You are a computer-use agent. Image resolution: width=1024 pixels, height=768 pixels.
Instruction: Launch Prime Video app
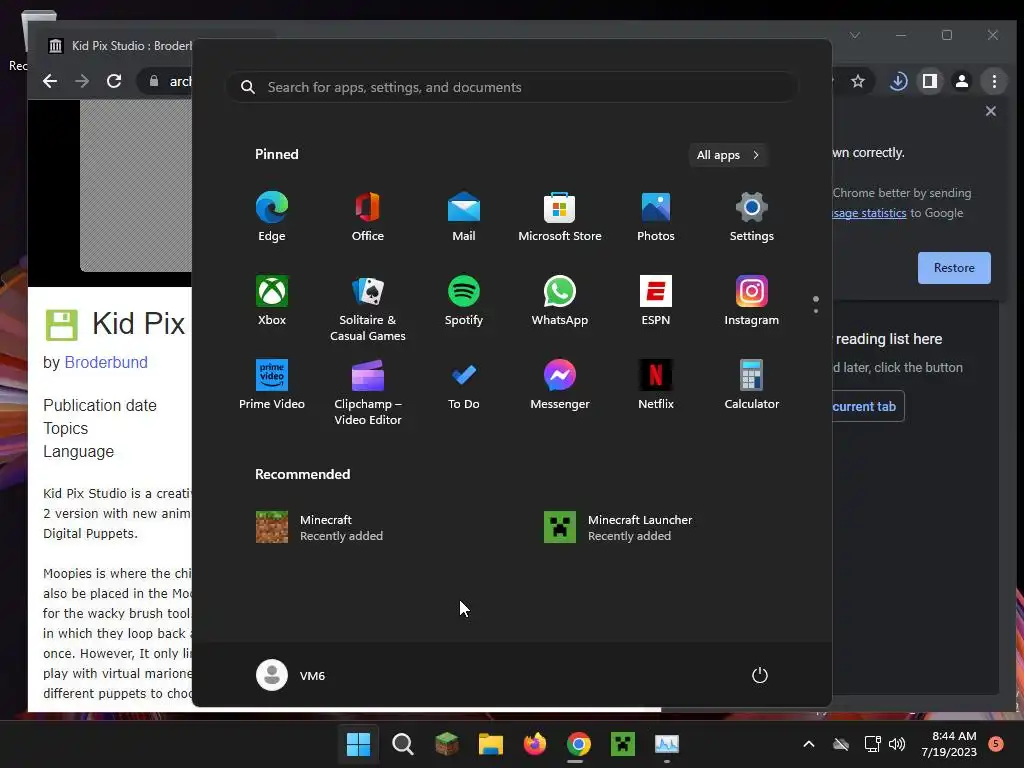[272, 385]
